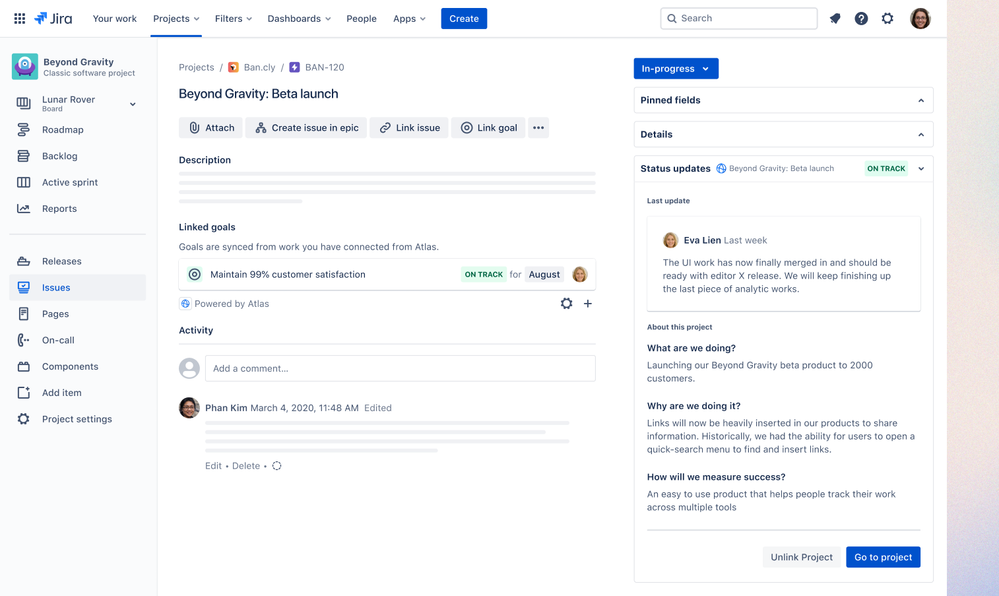Click the Ban.cly breadcrumb icon
The width and height of the screenshot is (999, 596).
tap(233, 67)
